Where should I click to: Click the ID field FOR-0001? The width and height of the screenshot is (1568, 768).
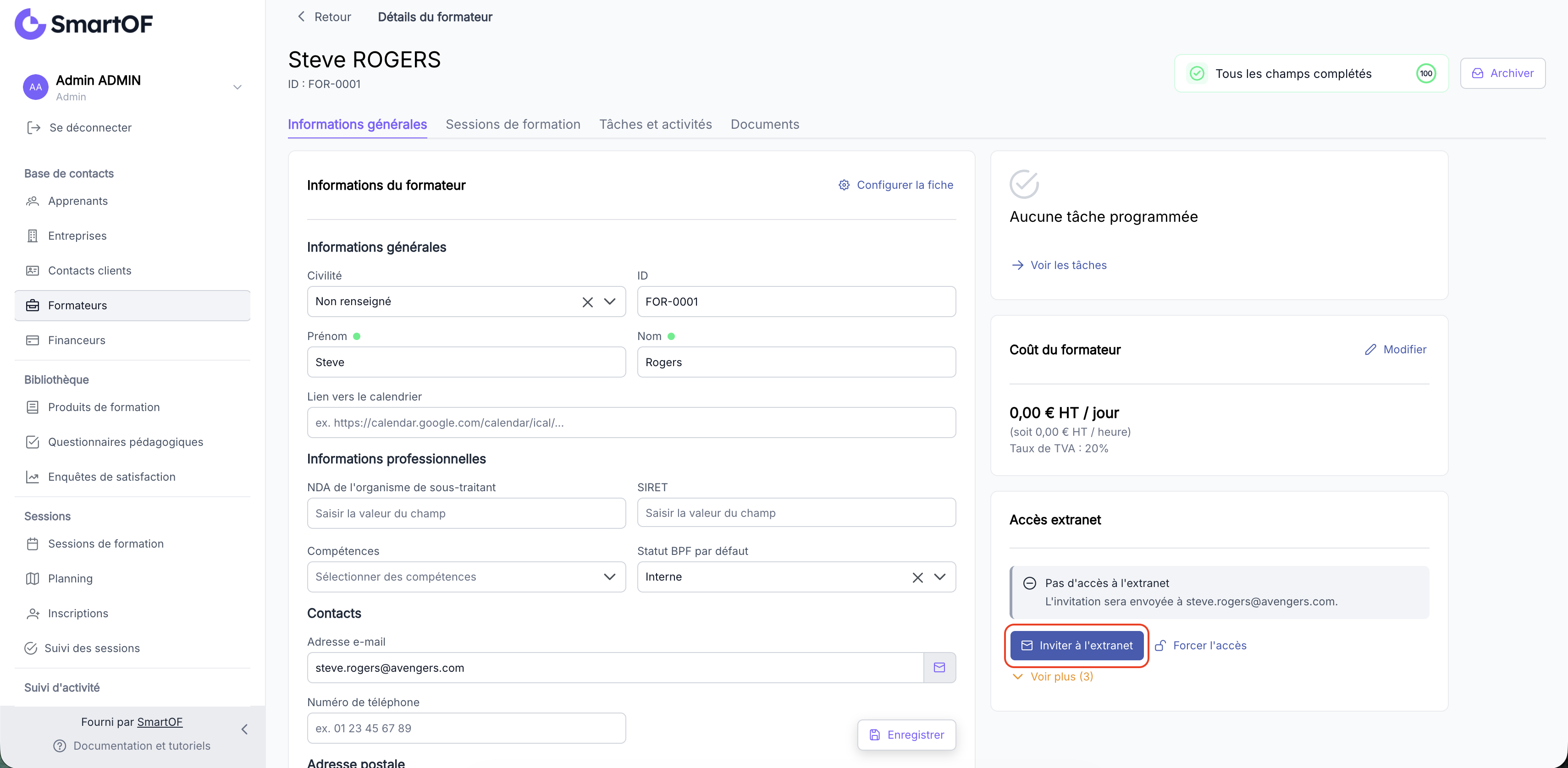[796, 302]
